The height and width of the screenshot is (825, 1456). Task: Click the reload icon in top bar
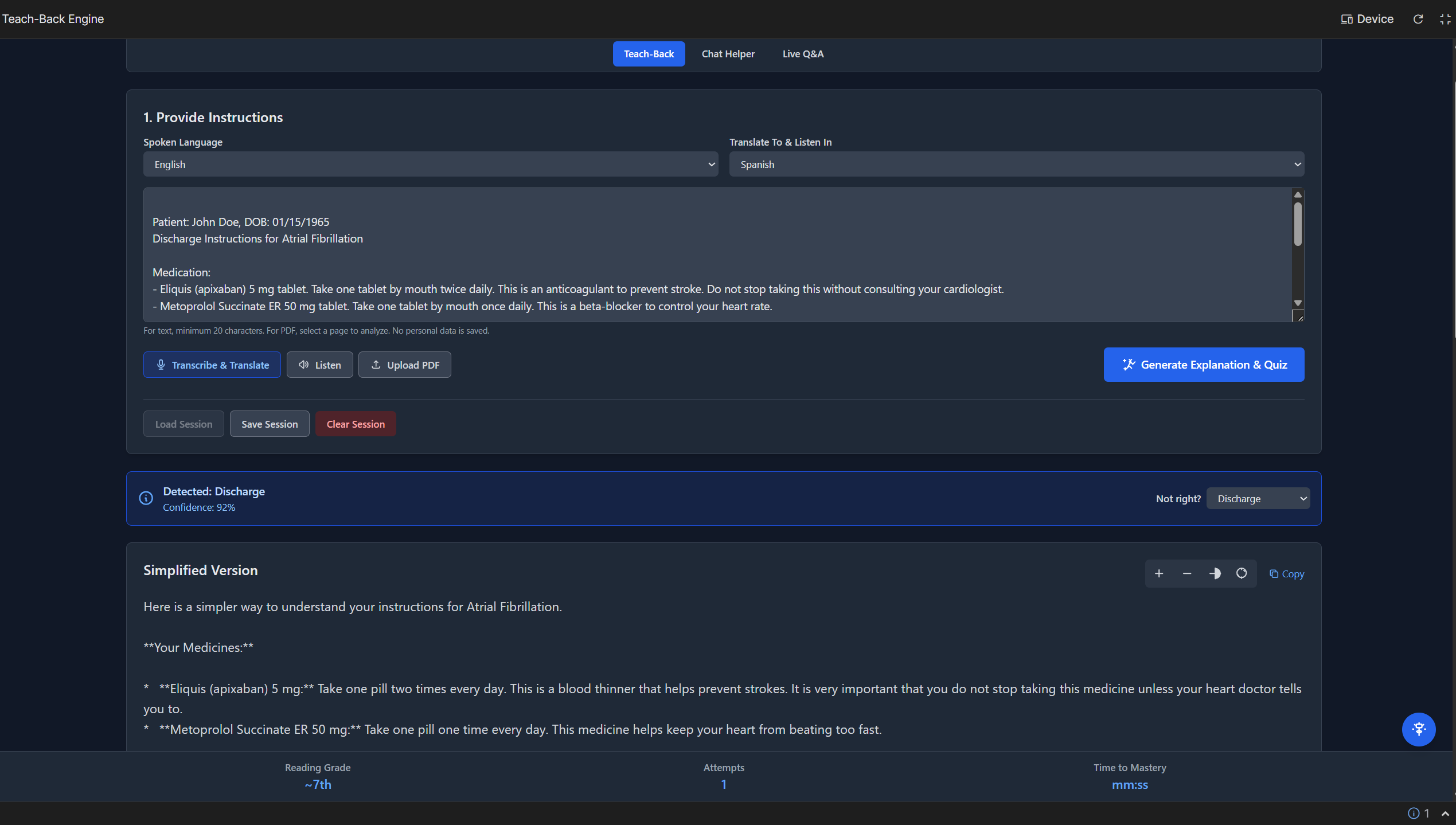click(1418, 19)
